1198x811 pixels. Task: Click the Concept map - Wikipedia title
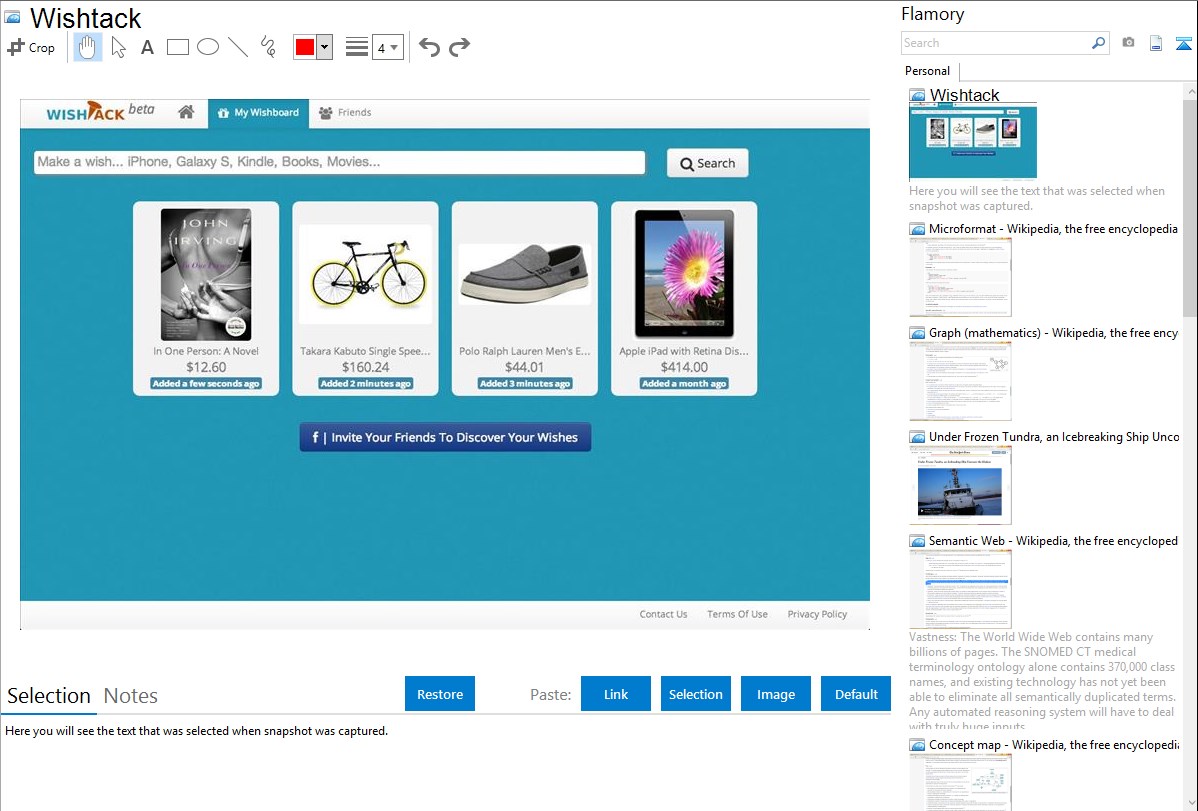[1054, 745]
